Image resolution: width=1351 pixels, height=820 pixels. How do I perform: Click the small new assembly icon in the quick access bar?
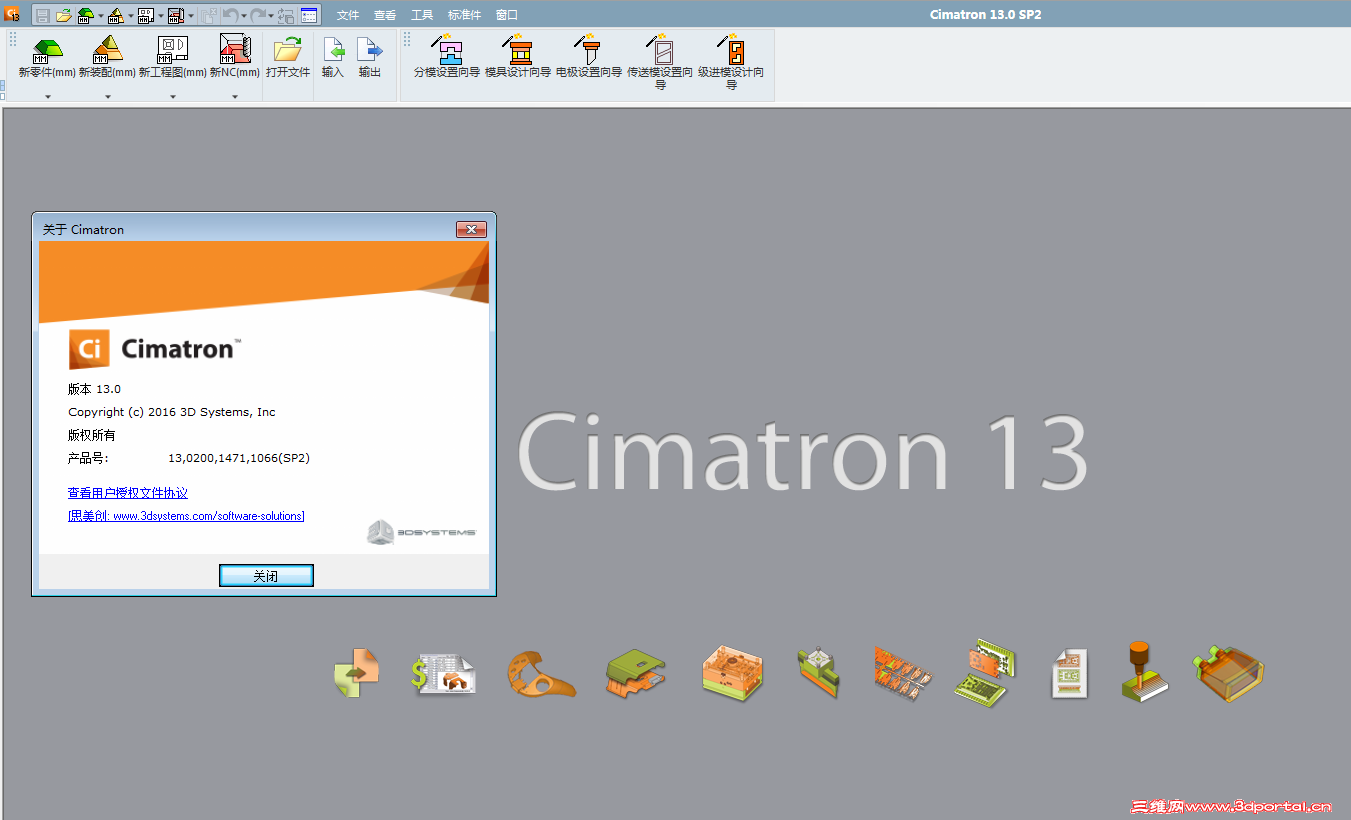[x=116, y=15]
